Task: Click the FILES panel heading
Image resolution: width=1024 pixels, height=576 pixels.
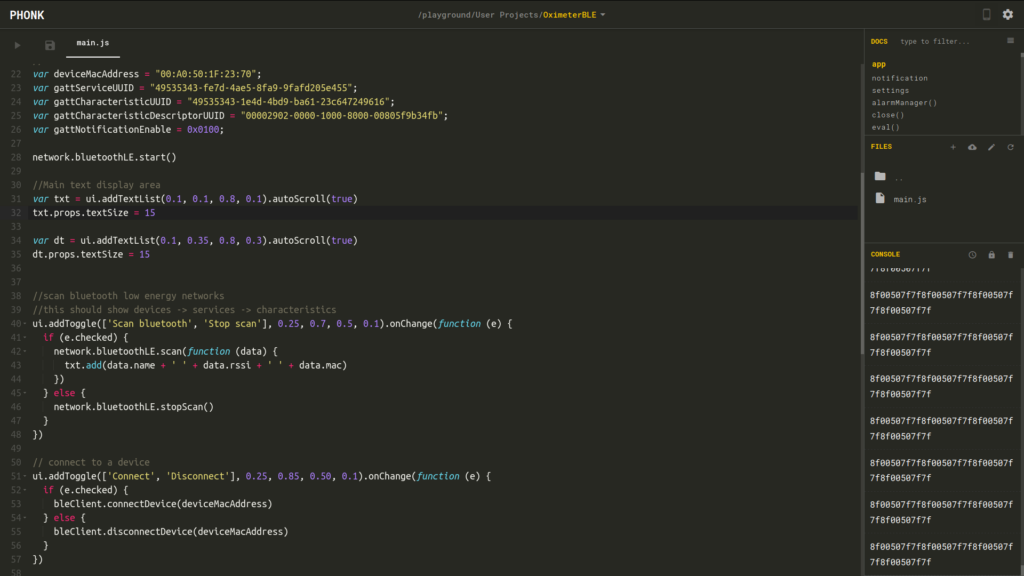Action: tap(881, 147)
